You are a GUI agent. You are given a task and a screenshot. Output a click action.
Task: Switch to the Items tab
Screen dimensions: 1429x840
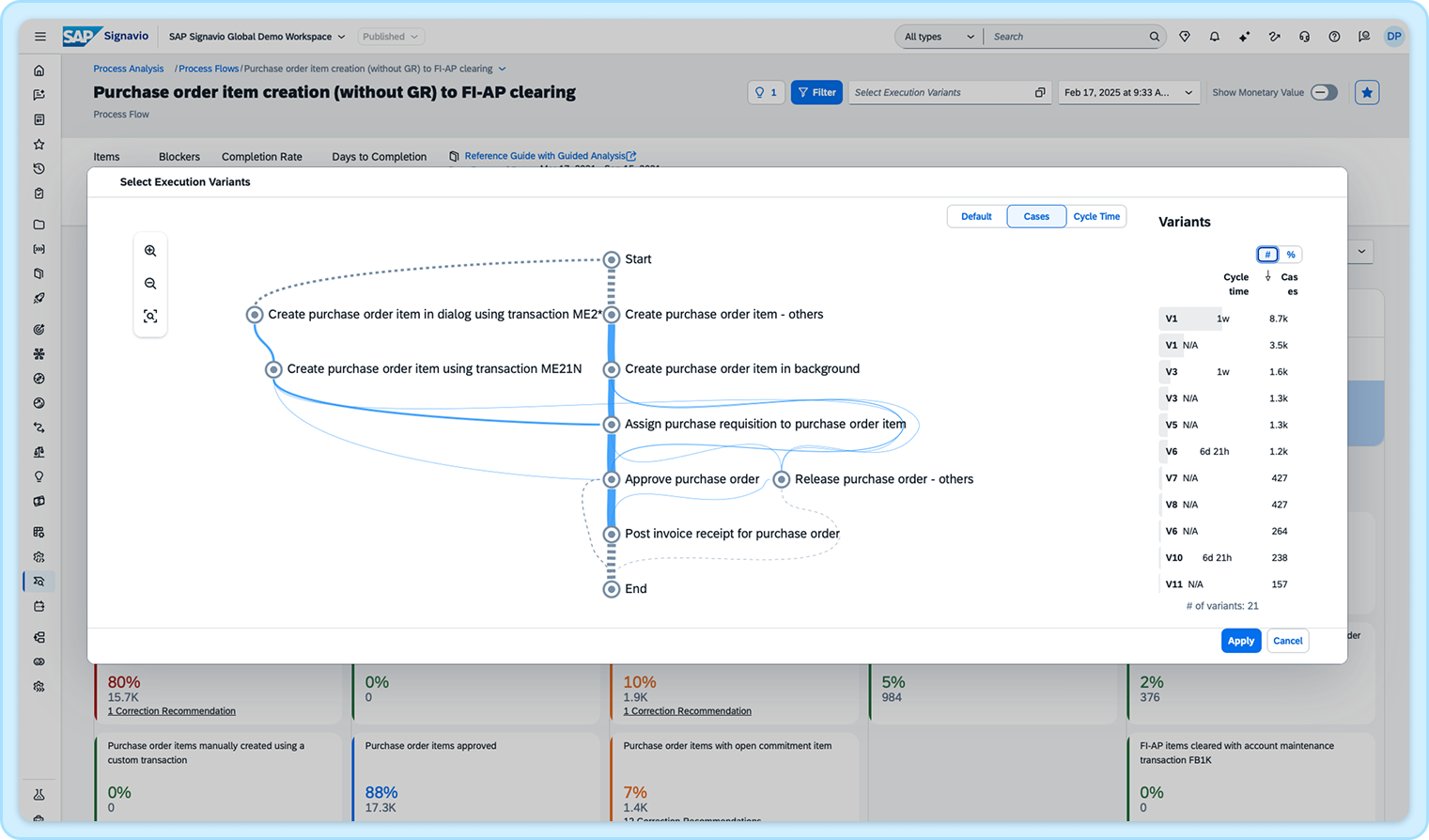pos(106,157)
